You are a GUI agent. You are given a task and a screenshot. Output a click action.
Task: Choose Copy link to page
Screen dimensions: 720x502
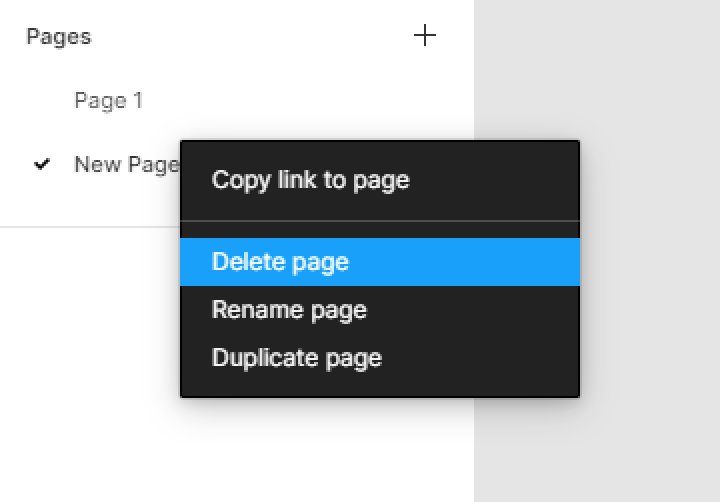(x=311, y=180)
